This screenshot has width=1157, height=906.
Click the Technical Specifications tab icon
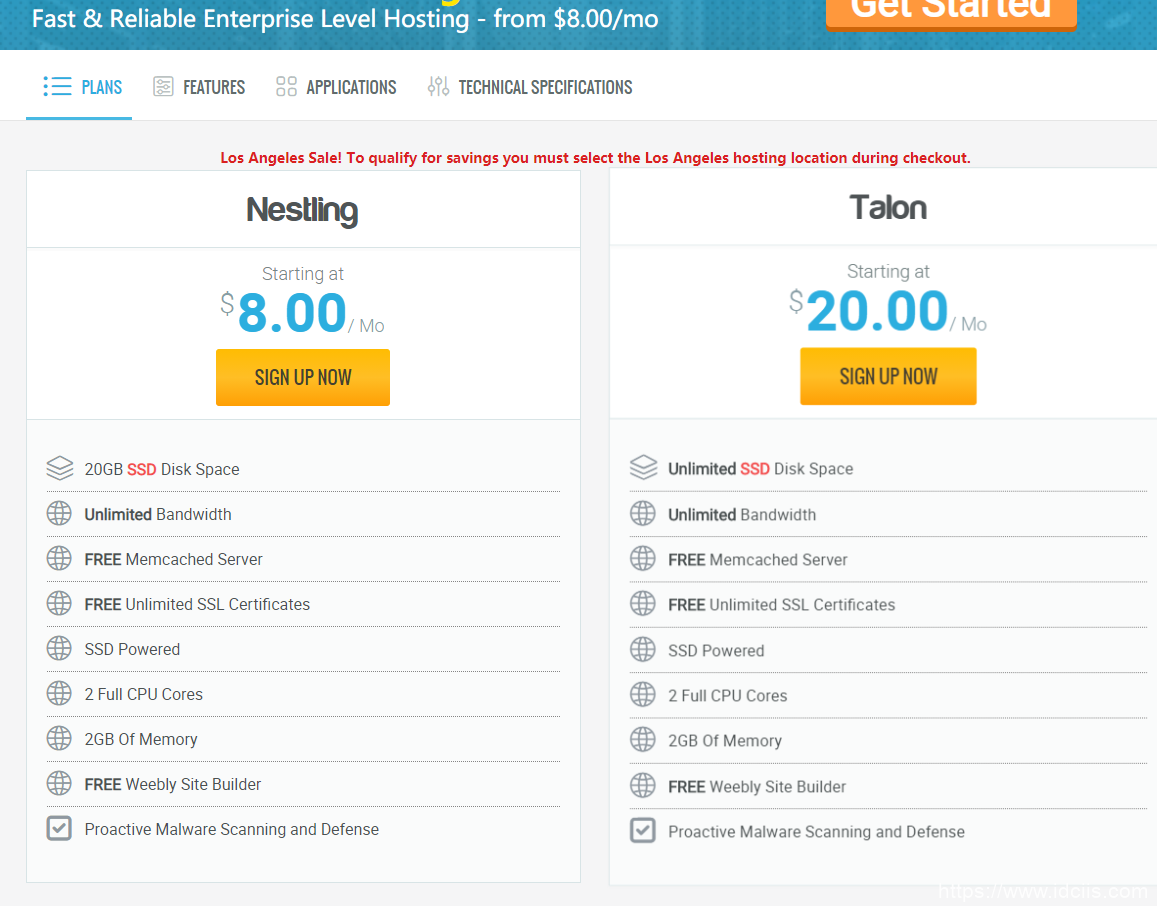[438, 87]
